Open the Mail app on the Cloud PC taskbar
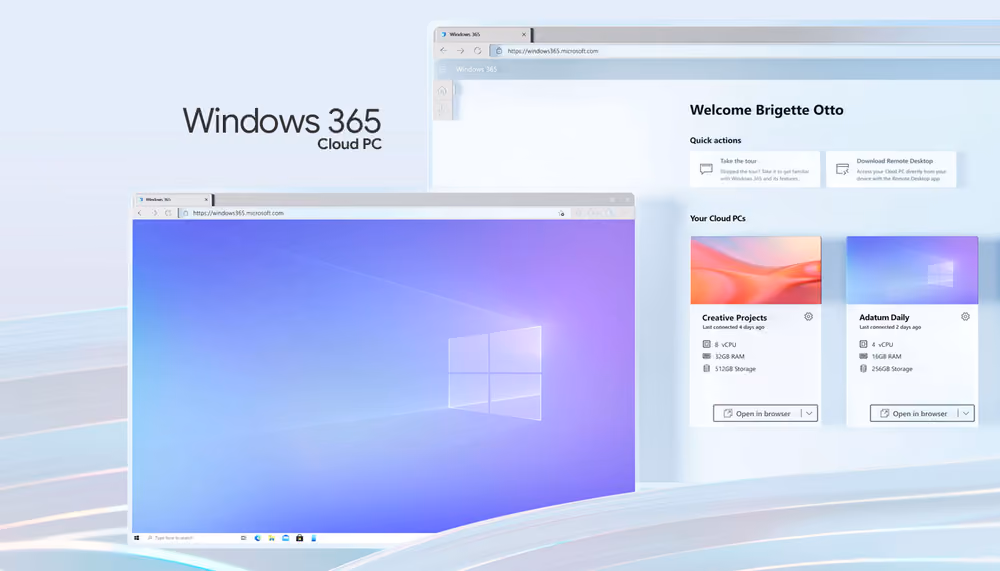The height and width of the screenshot is (571, 1000). [286, 538]
